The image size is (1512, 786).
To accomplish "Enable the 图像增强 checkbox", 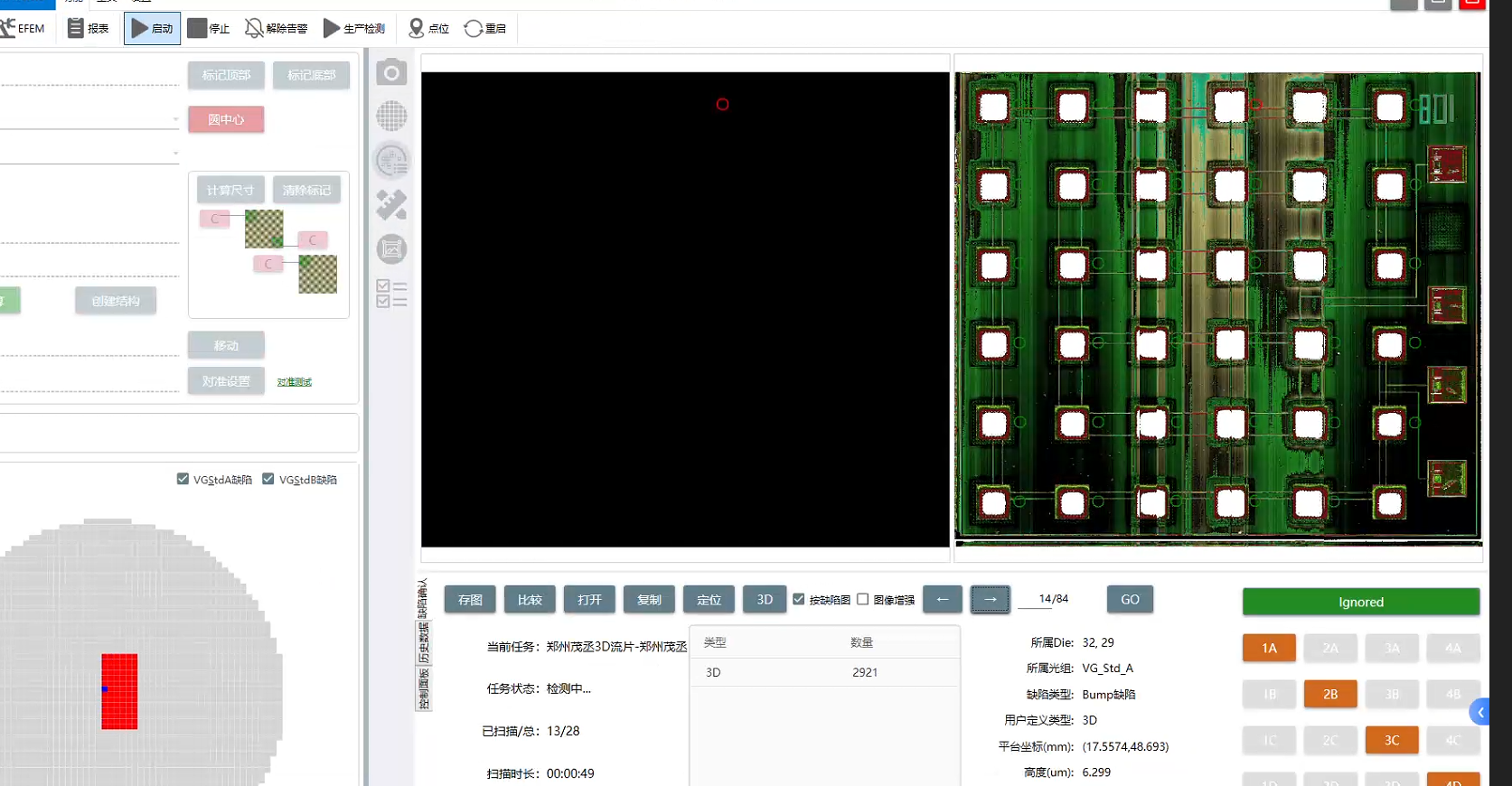I will [x=863, y=599].
